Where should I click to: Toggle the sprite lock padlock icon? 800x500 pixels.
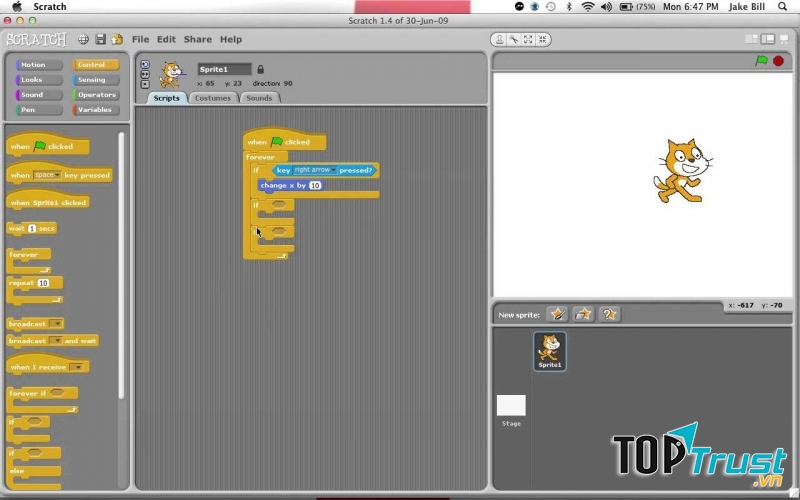pyautogui.click(x=261, y=69)
